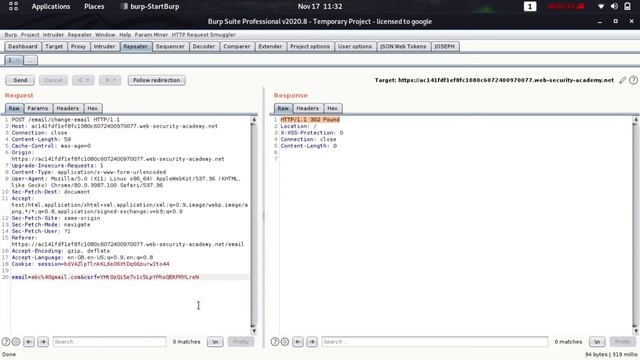This screenshot has width=640, height=360.
Task: Click the lock screen icon
Action: tap(627, 7)
